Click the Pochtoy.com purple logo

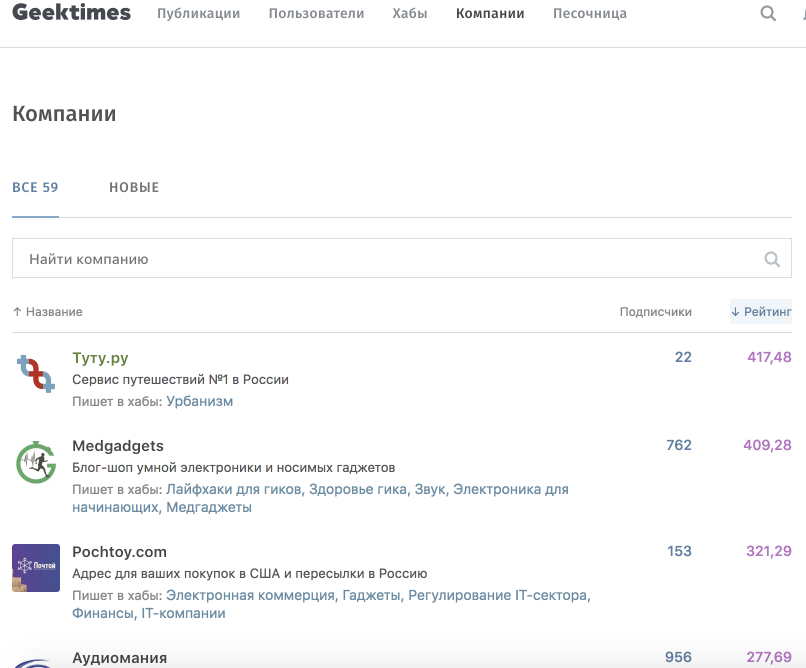(36, 568)
